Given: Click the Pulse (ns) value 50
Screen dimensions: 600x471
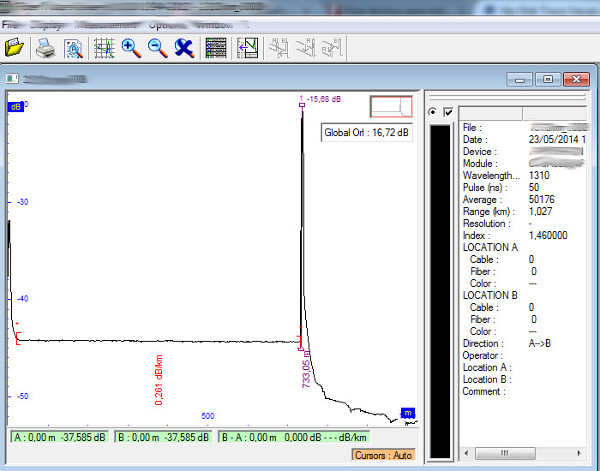Looking at the screenshot, I should [534, 187].
